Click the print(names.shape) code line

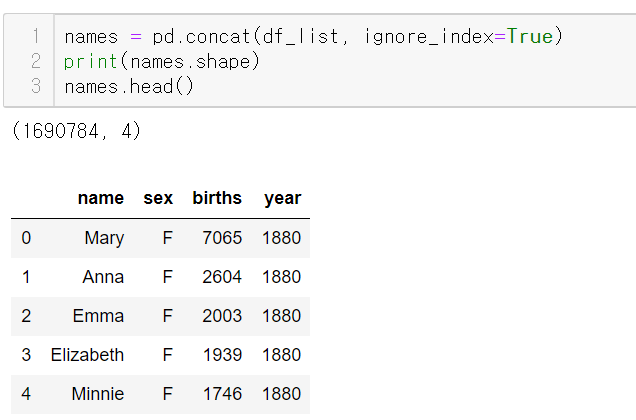(161, 62)
